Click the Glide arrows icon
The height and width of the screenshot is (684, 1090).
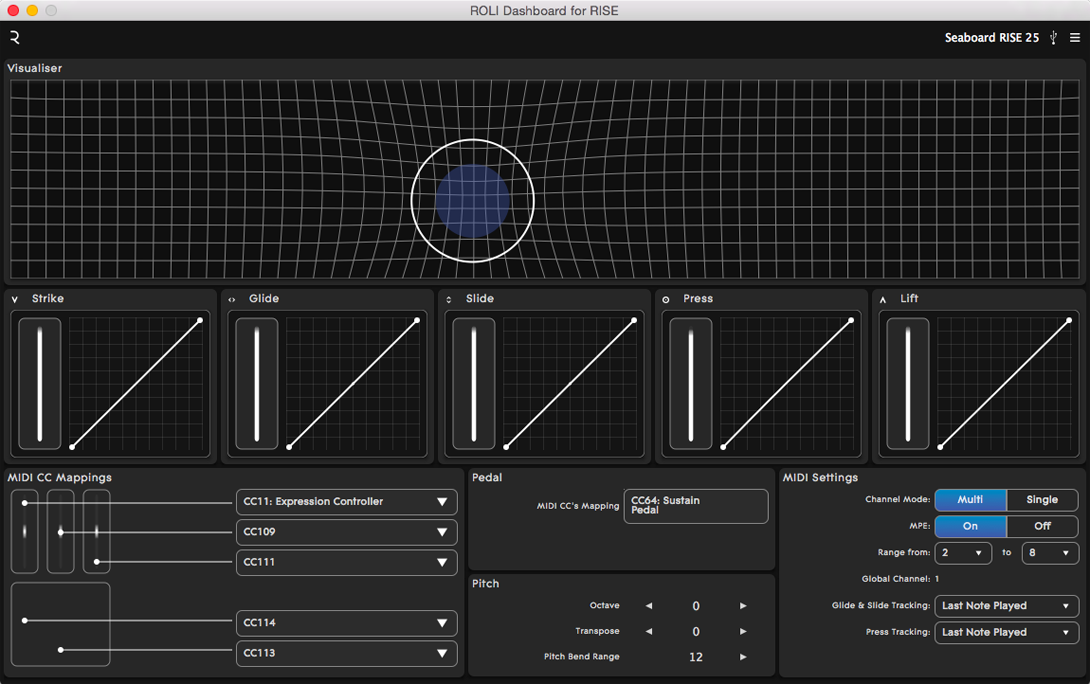231,300
